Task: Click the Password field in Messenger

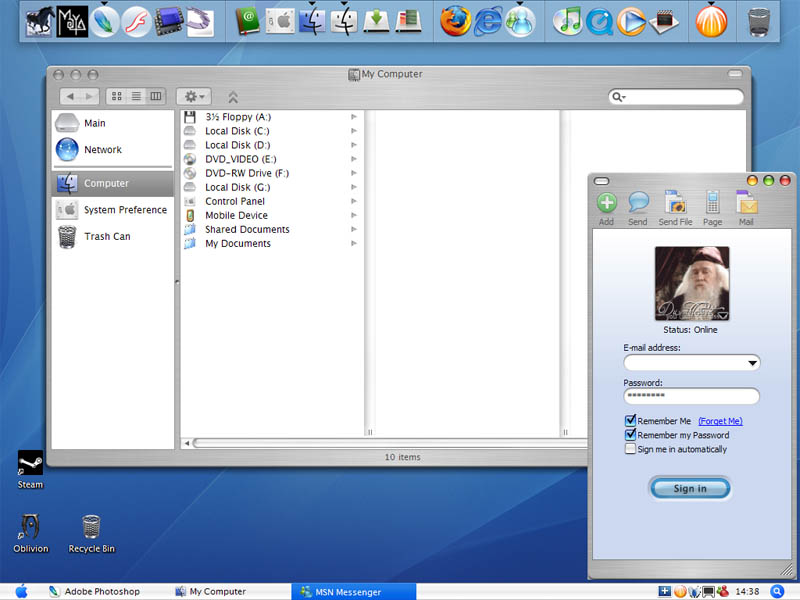Action: pyautogui.click(x=691, y=396)
